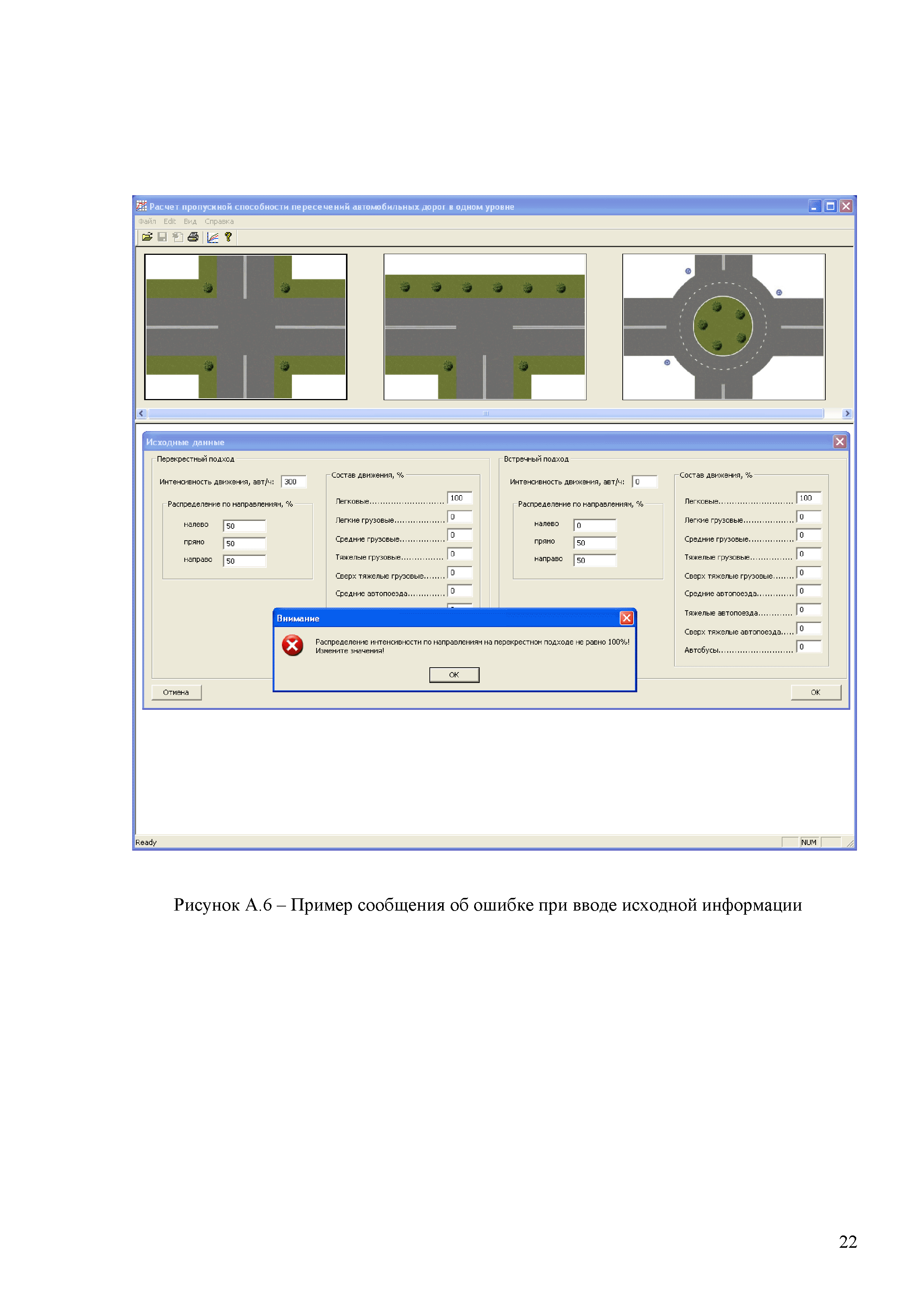Click направо field in Встречный подход
This screenshot has width=924, height=1307.
[x=595, y=560]
